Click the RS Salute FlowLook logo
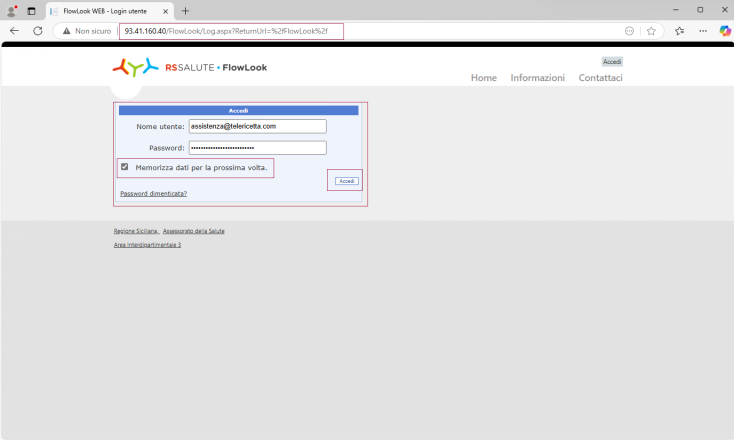The width and height of the screenshot is (734, 440). [190, 67]
